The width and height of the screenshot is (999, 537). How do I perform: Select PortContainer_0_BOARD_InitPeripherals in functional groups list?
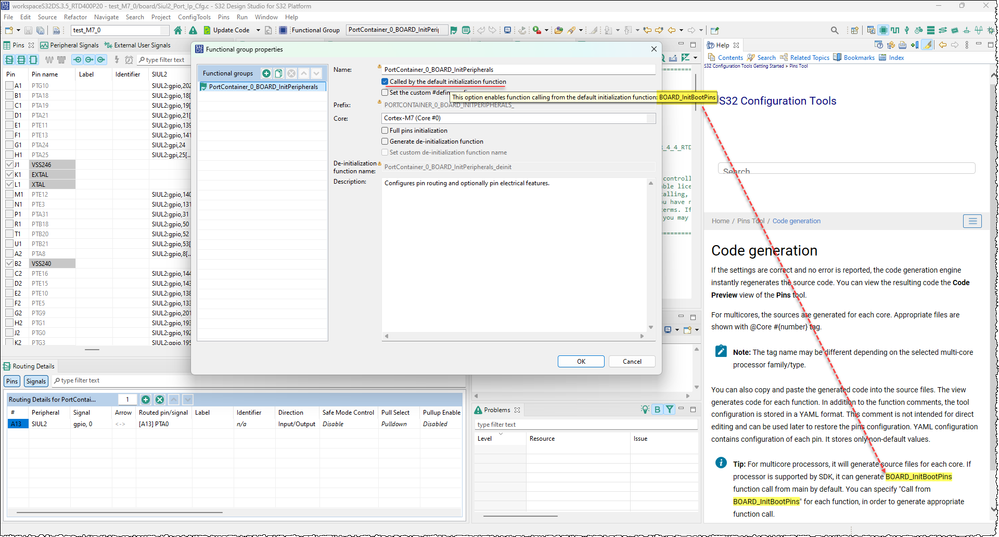pyautogui.click(x=263, y=87)
